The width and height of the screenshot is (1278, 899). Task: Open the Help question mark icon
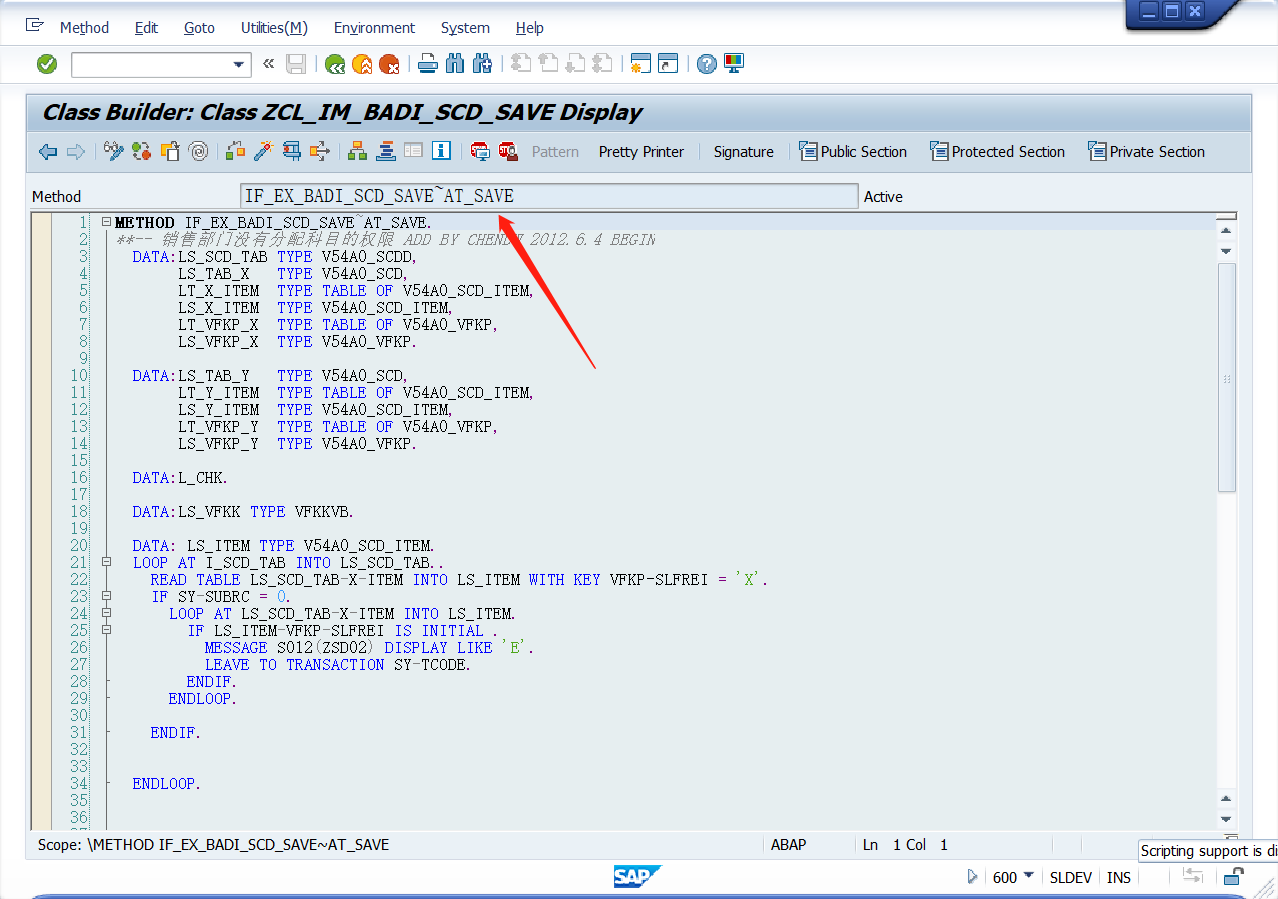coord(705,63)
